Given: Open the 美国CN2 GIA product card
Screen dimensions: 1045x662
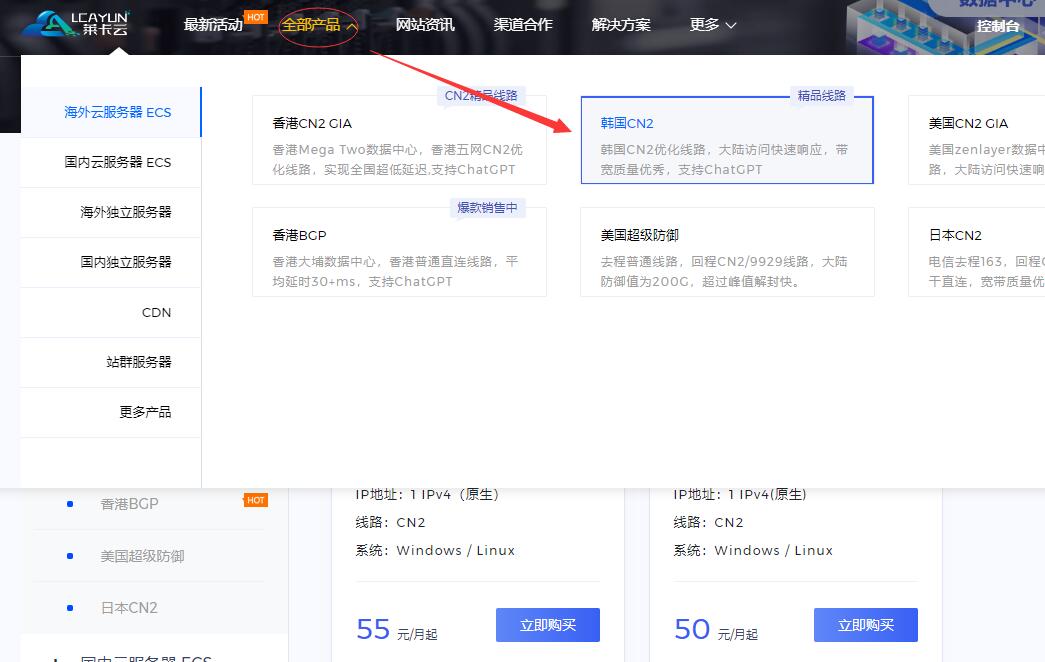Looking at the screenshot, I should tap(976, 140).
